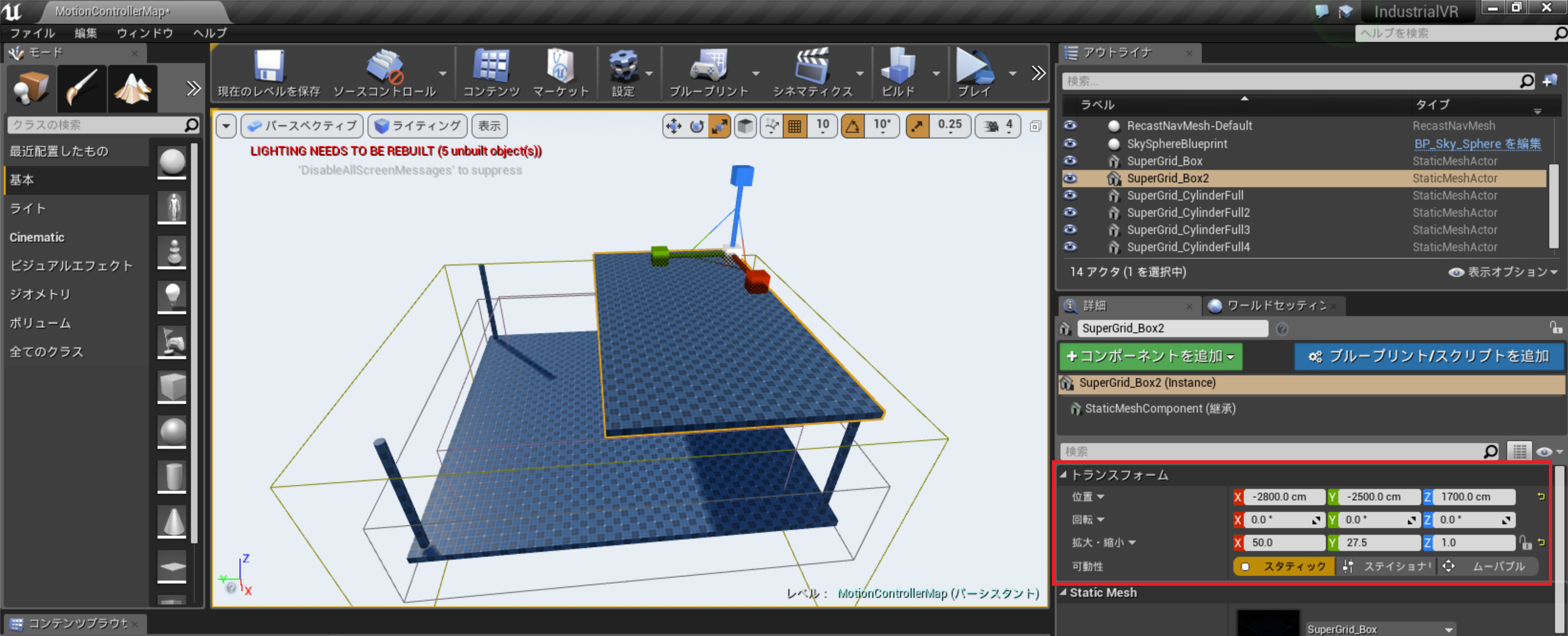The height and width of the screenshot is (636, 1568).
Task: Open the Blueprints toolbar icon
Action: coord(708,73)
